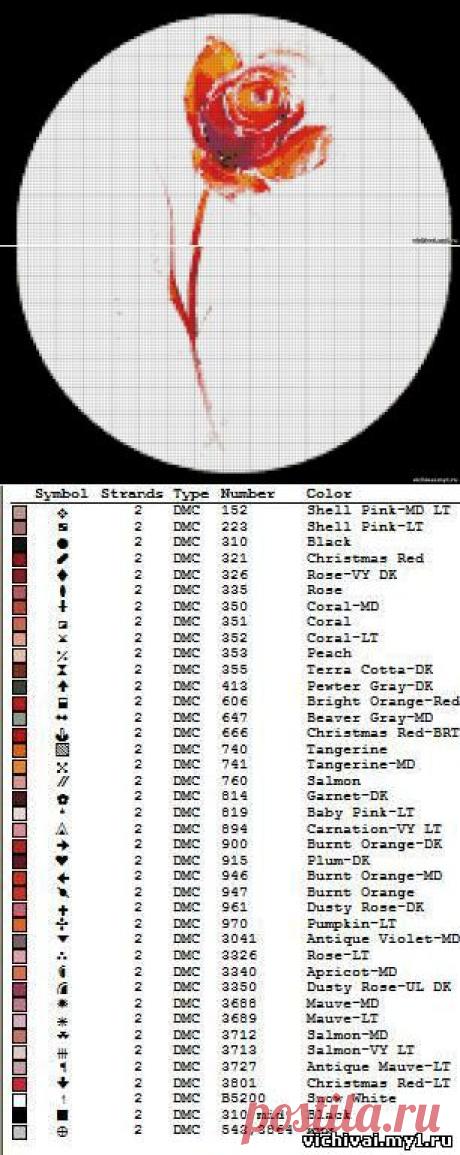The image size is (460, 1155).
Task: Select the black circle symbol for DMC 310
Action: click(63, 543)
